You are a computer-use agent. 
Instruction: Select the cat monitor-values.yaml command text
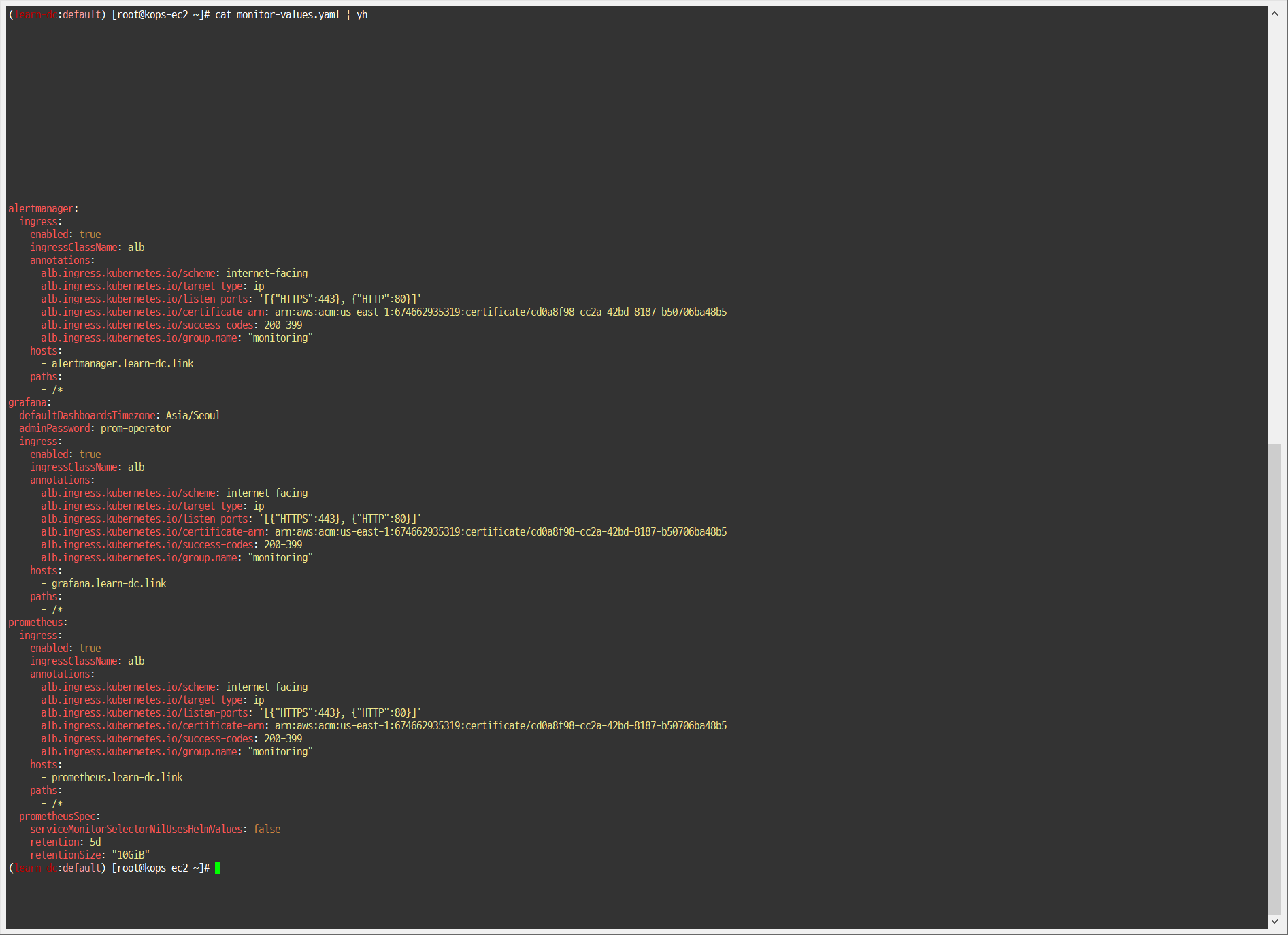click(276, 14)
